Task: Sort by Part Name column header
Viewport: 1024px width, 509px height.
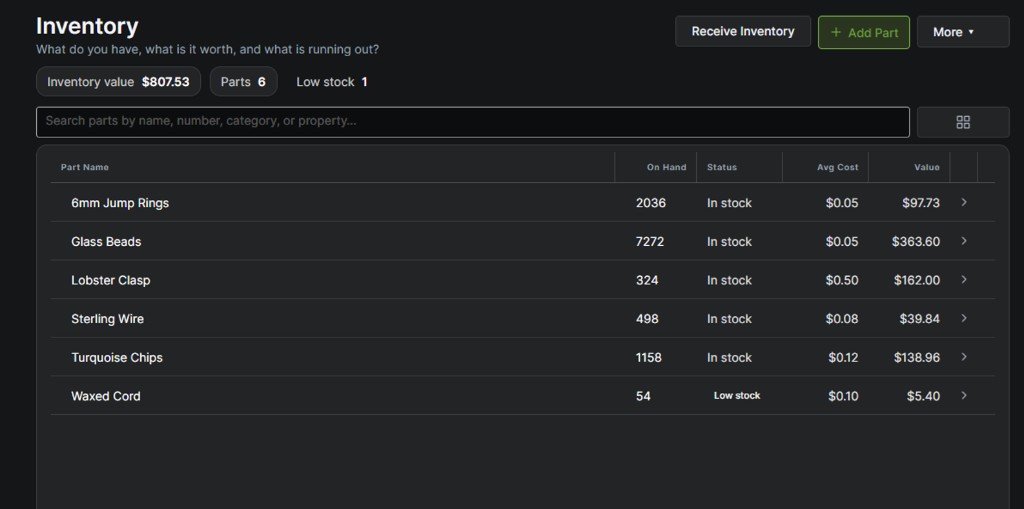Action: click(x=85, y=167)
